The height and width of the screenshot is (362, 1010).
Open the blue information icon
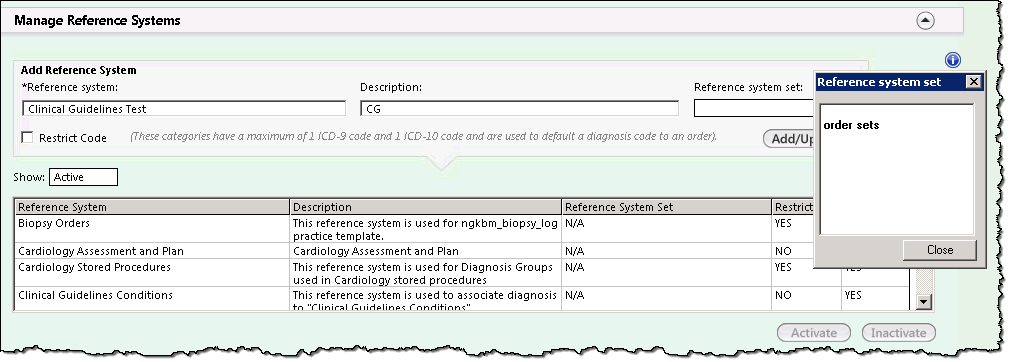(x=953, y=60)
